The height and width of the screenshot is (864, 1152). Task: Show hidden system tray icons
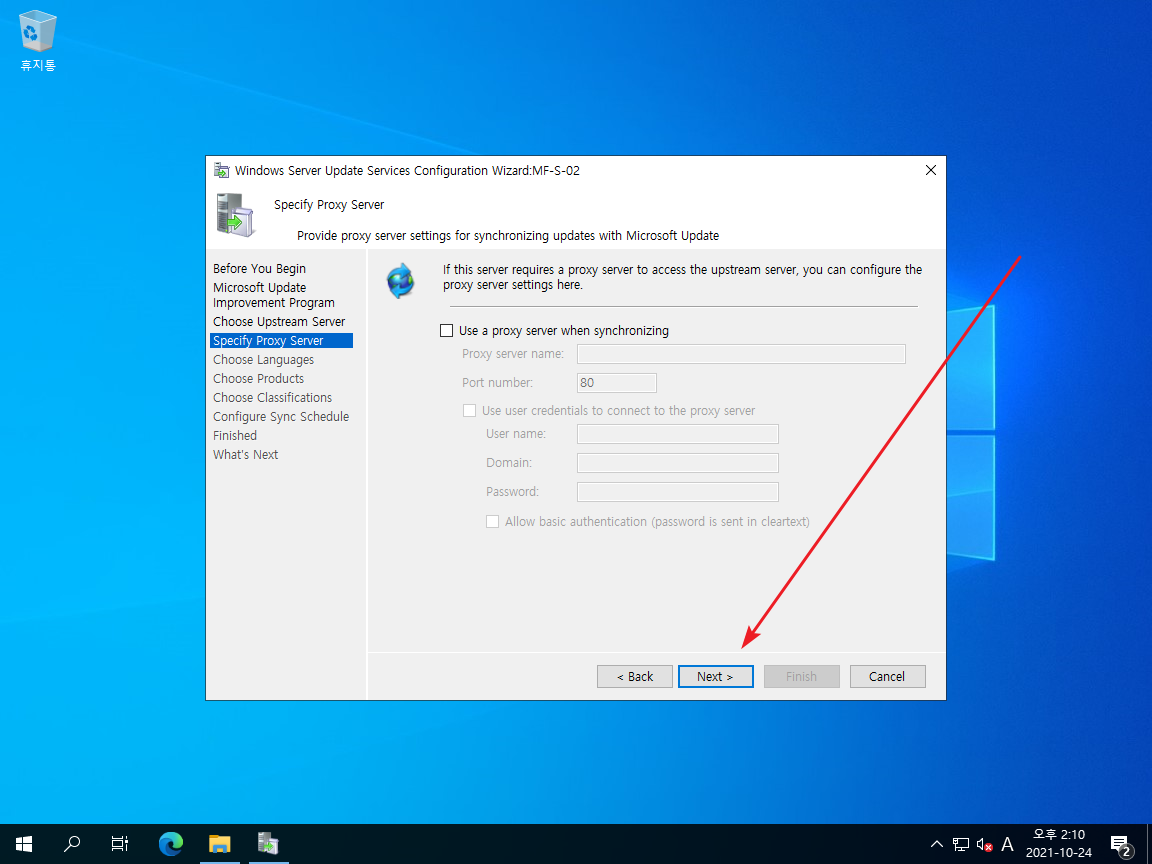pyautogui.click(x=937, y=844)
